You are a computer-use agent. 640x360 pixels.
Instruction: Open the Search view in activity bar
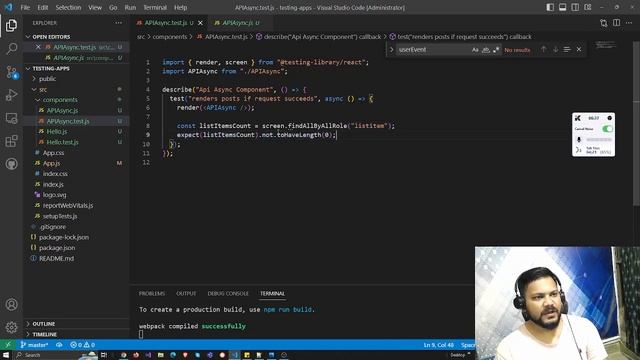pyautogui.click(x=11, y=49)
